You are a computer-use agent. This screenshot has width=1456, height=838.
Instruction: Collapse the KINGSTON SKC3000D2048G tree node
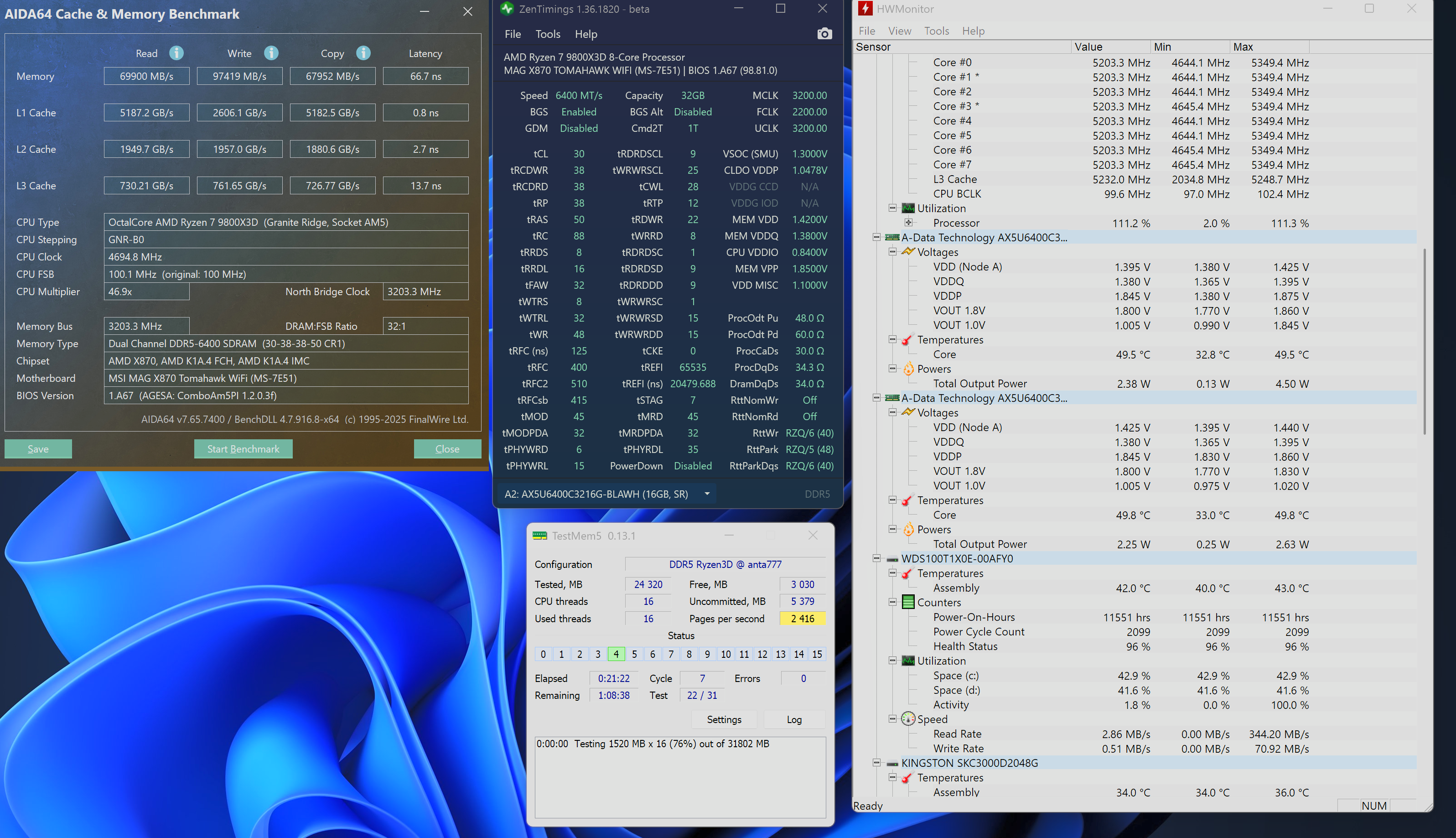[x=876, y=763]
